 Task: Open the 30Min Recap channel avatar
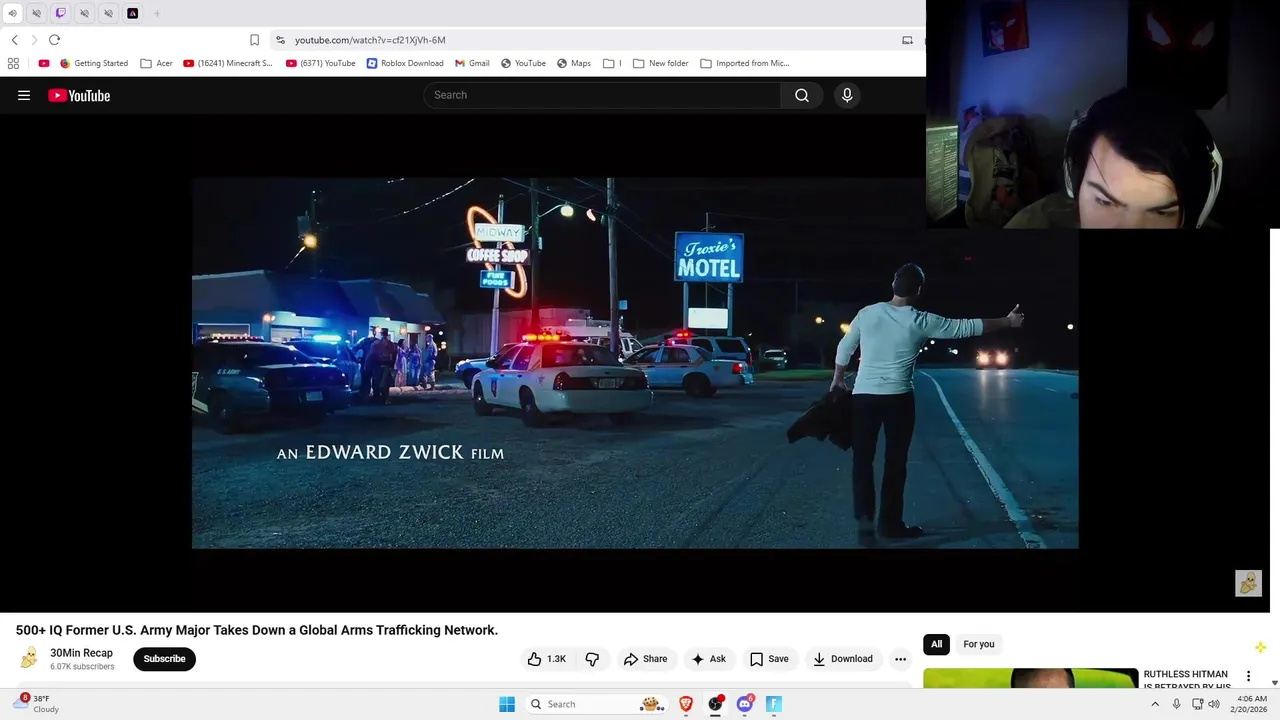[x=29, y=658]
